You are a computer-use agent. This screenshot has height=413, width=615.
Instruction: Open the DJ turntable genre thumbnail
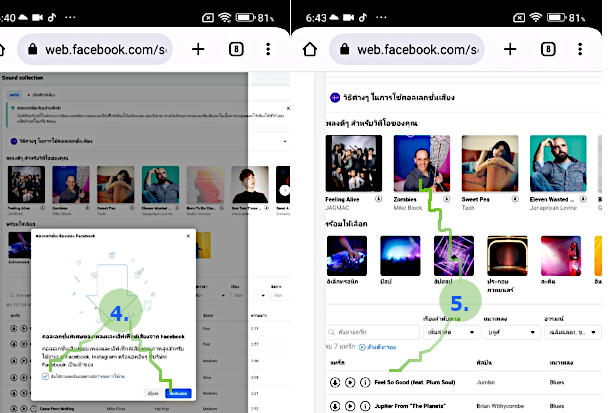[x=347, y=256]
